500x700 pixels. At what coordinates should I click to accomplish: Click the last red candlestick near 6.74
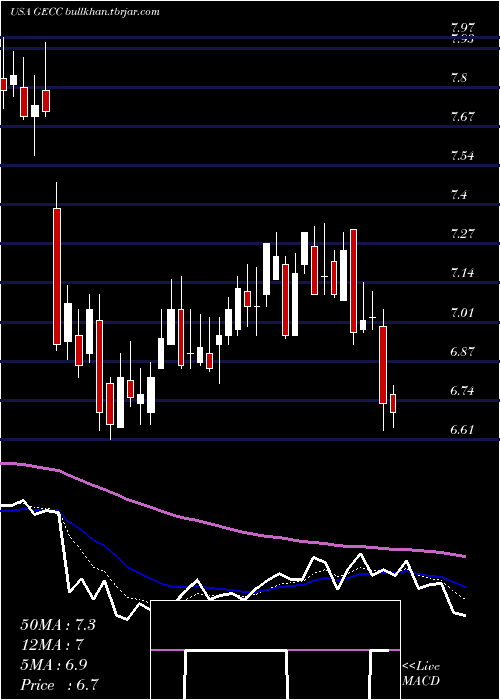(393, 404)
